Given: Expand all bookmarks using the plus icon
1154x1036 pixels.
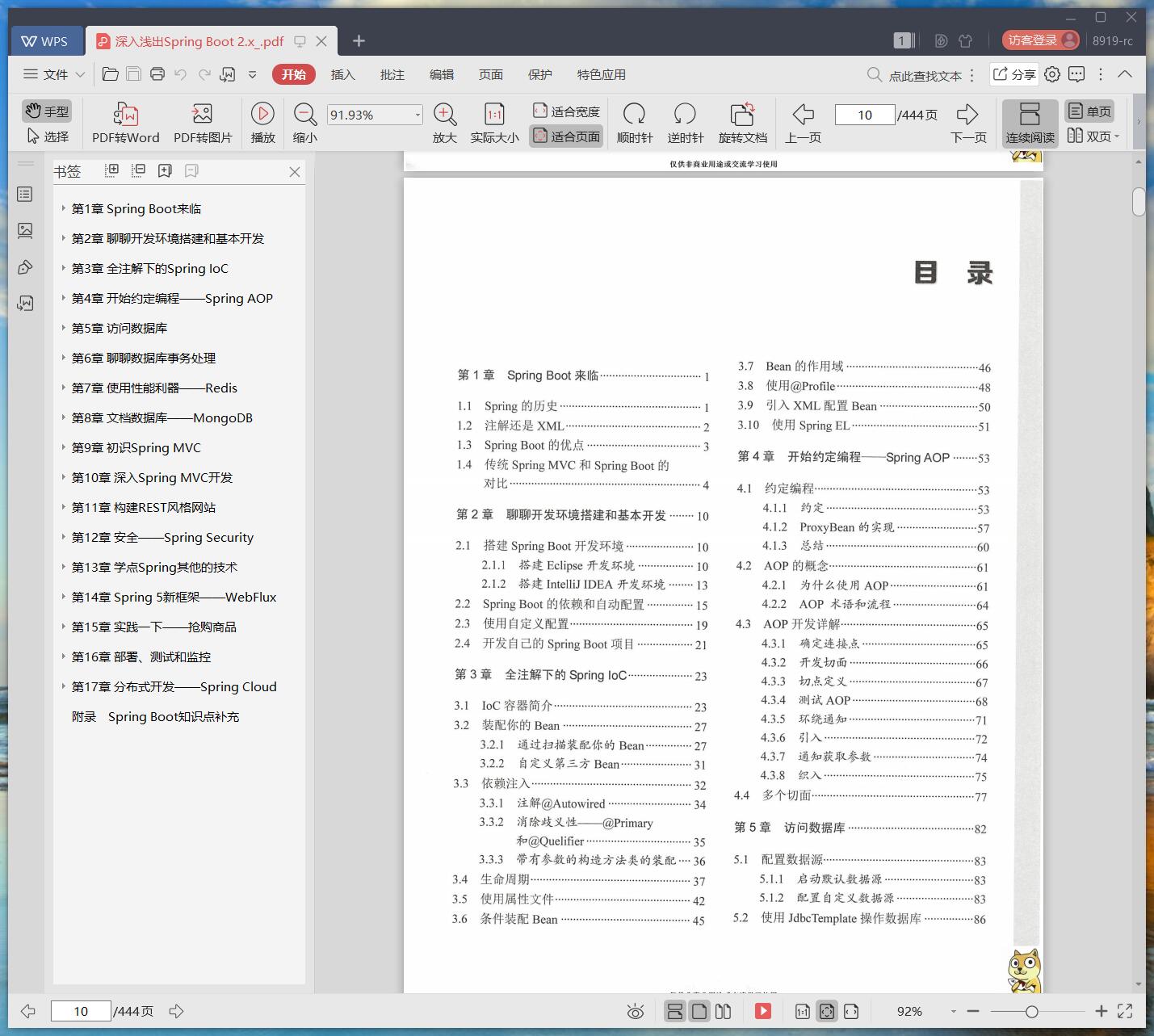Looking at the screenshot, I should [112, 170].
